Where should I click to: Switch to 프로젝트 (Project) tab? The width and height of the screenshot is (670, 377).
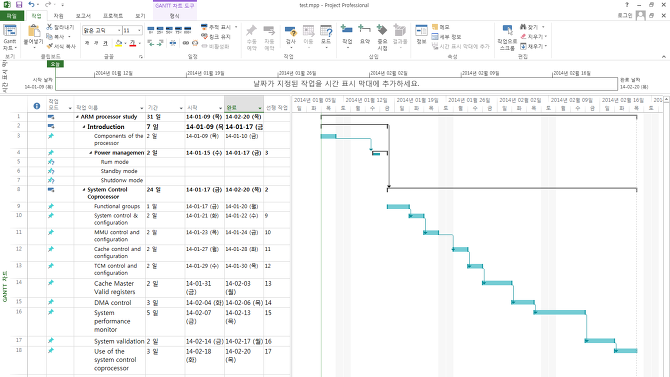click(x=112, y=16)
